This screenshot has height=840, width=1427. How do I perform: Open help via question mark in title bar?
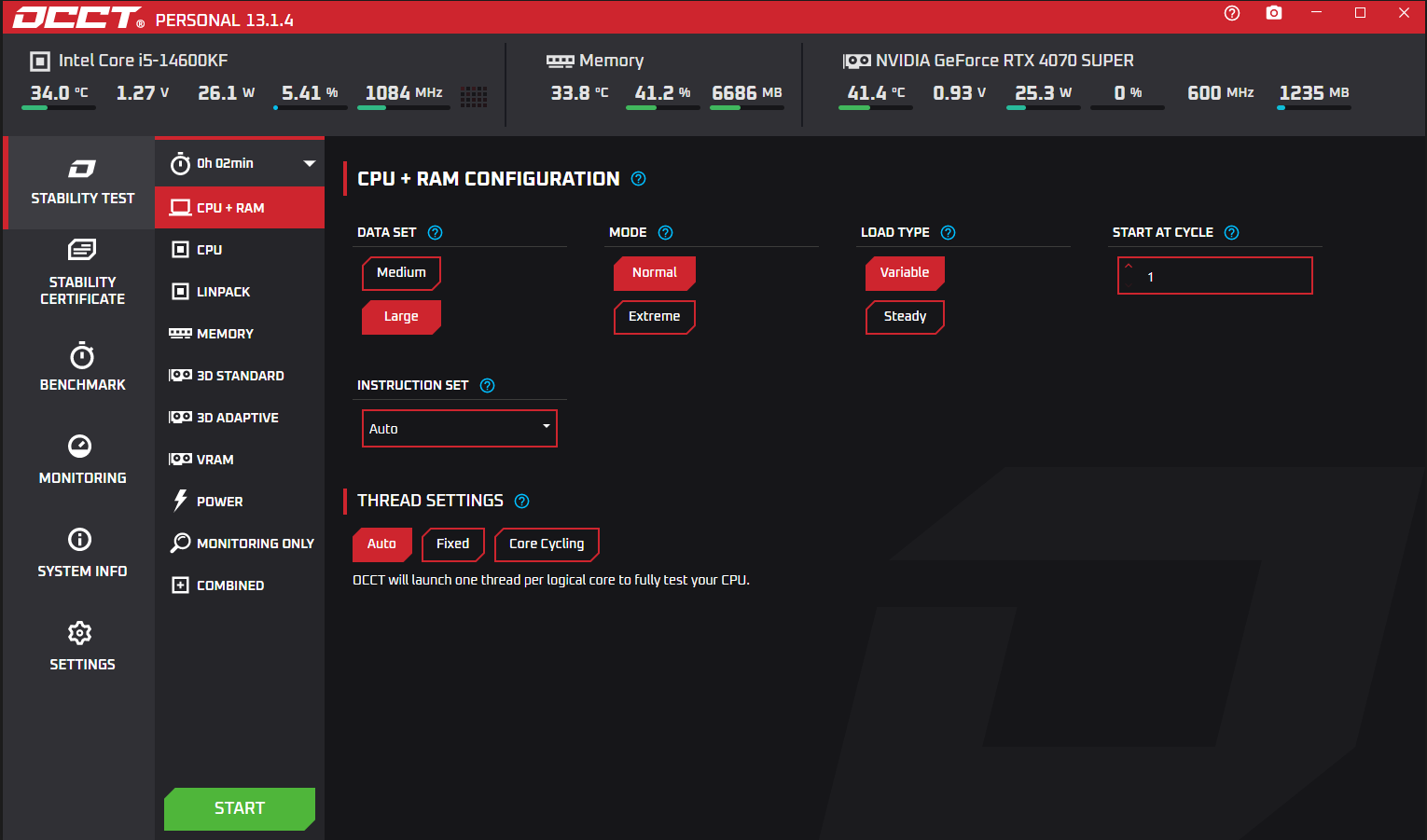1232,13
